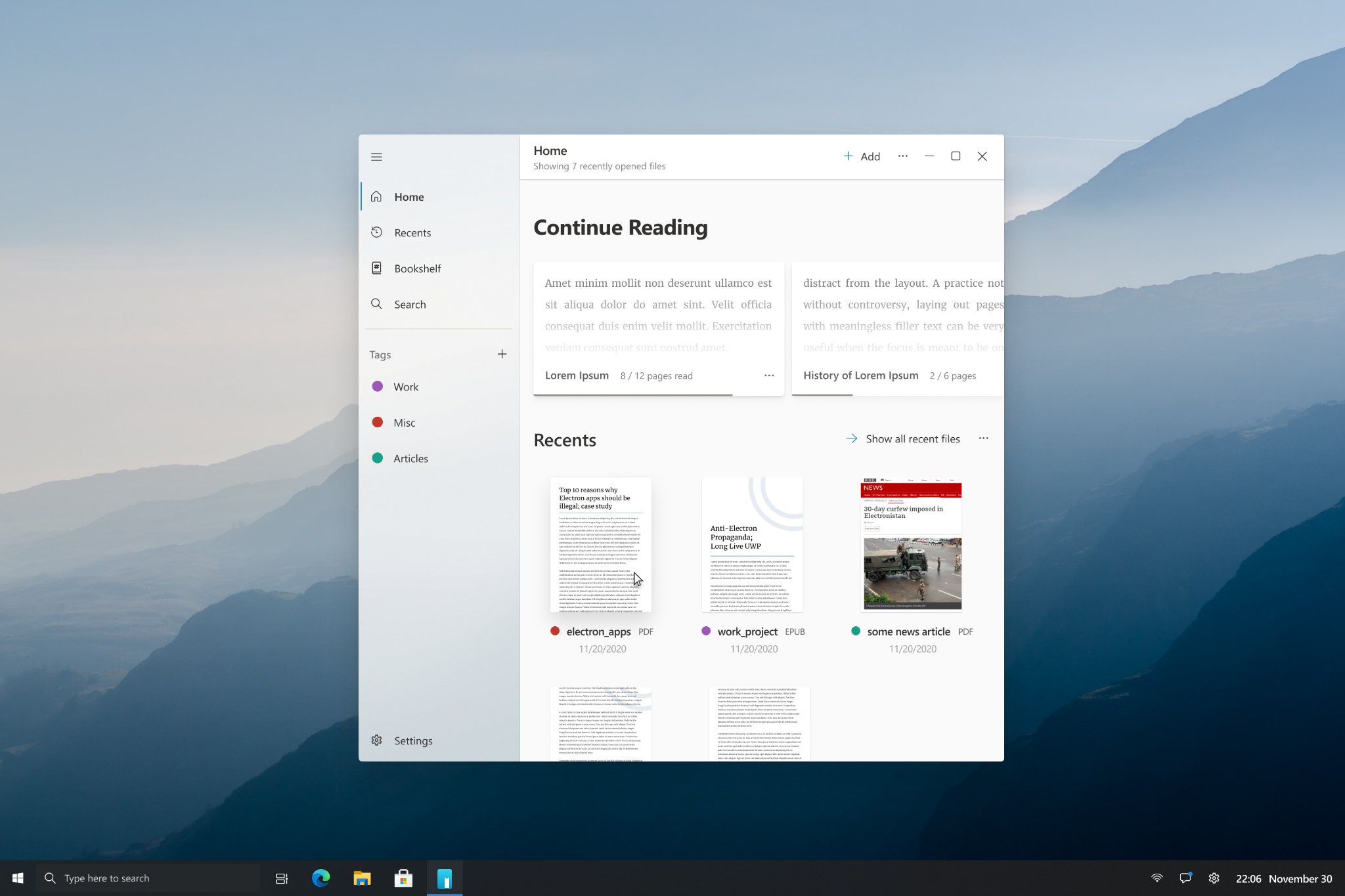Select the Misc tag in sidebar
The width and height of the screenshot is (1345, 896).
[405, 422]
